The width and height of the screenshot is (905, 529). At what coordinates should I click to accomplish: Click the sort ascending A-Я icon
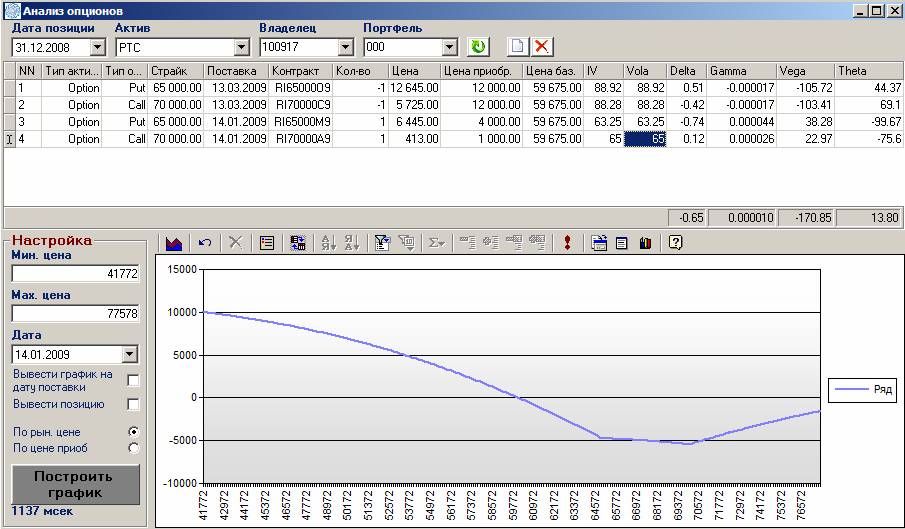click(x=328, y=243)
